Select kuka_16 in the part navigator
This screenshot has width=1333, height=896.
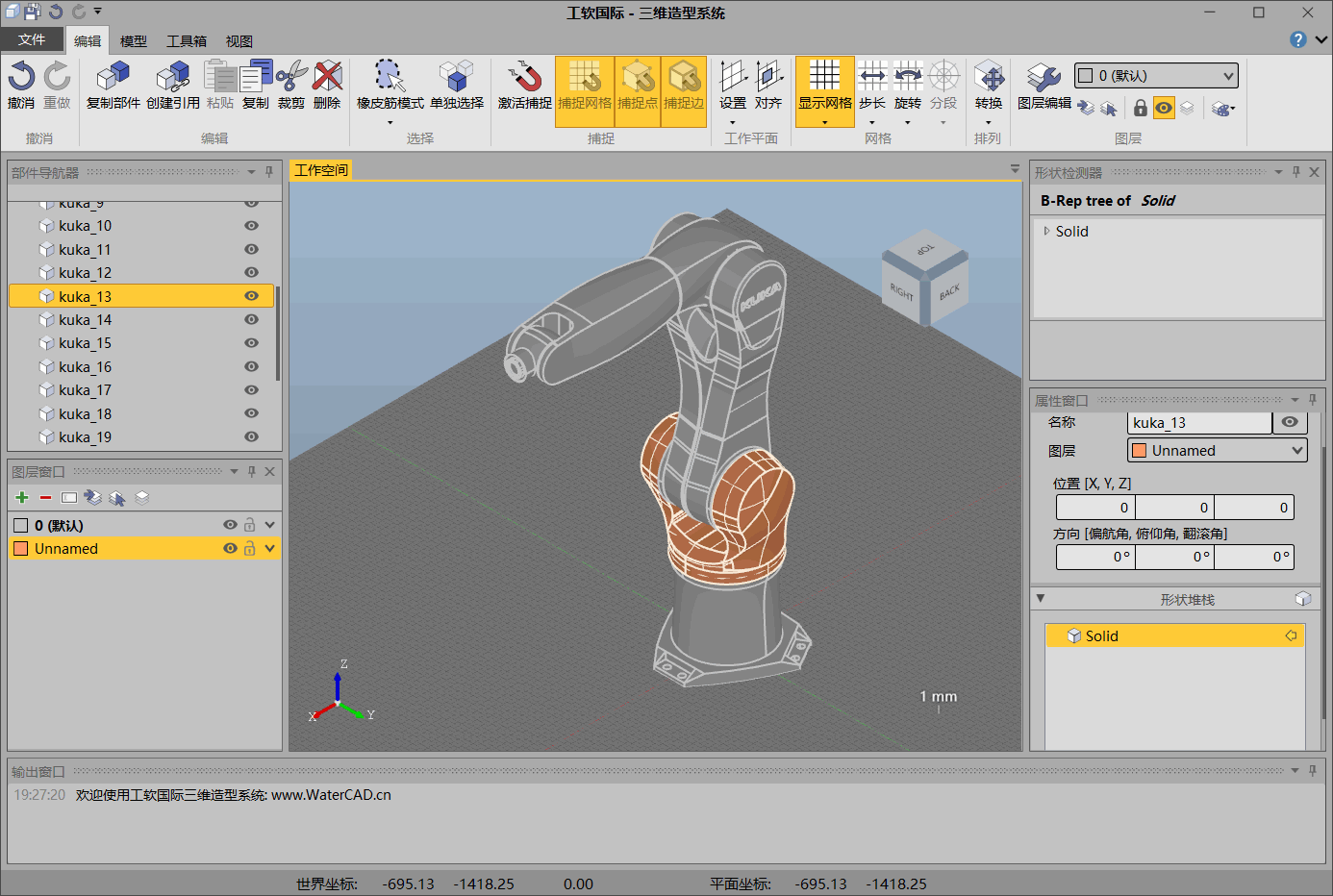(86, 366)
